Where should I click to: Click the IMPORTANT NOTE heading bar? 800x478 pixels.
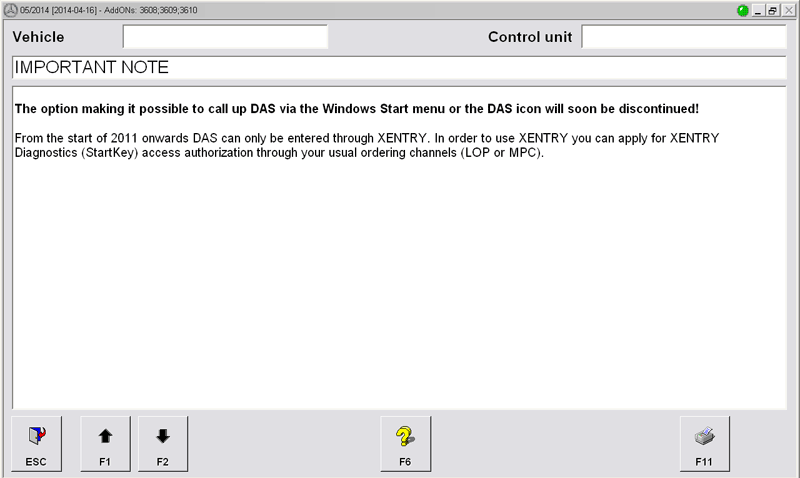pos(399,67)
